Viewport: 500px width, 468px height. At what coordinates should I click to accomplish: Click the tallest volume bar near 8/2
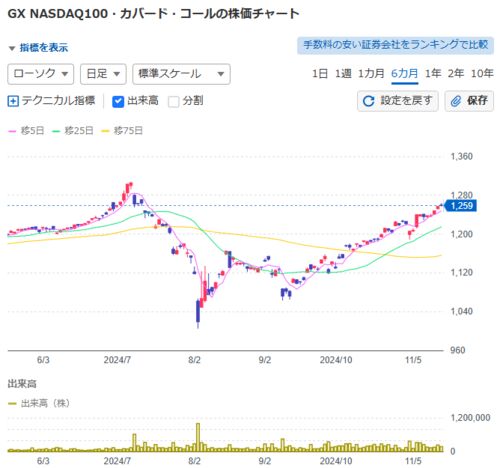[198, 437]
